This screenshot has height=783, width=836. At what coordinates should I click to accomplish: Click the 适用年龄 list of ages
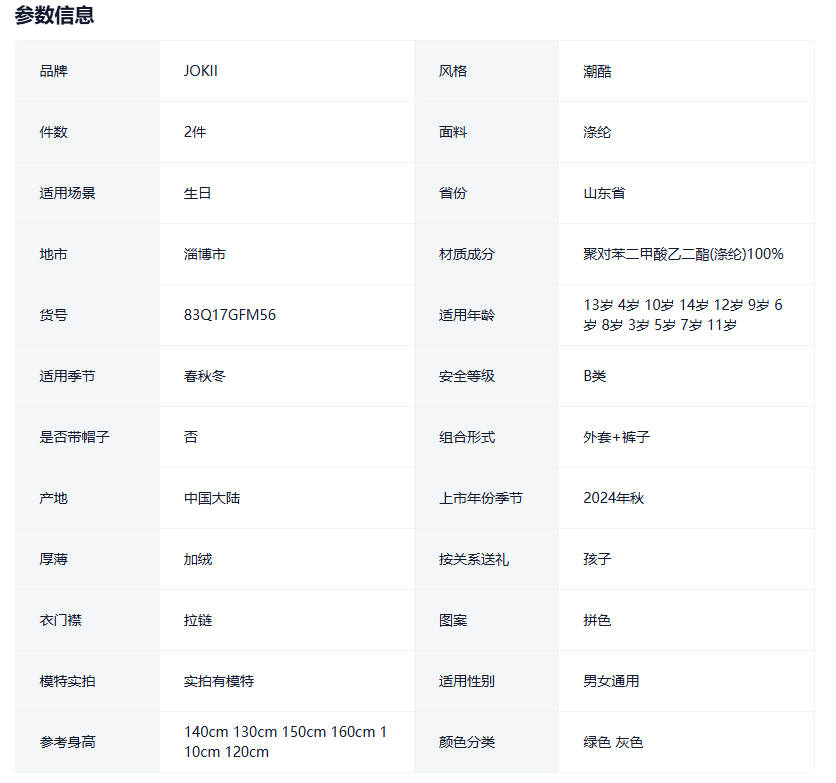click(x=683, y=315)
